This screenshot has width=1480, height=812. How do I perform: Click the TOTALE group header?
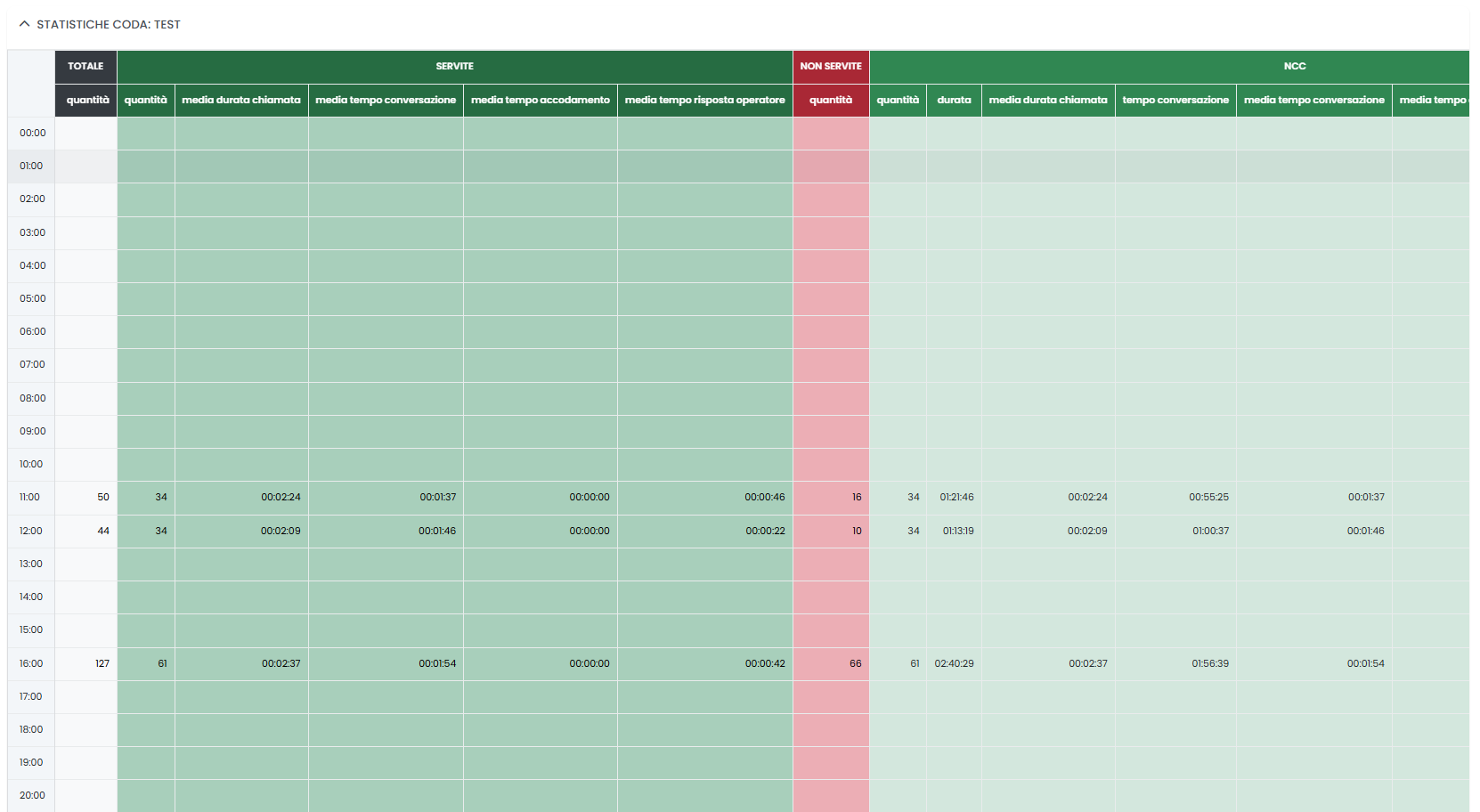coord(85,66)
